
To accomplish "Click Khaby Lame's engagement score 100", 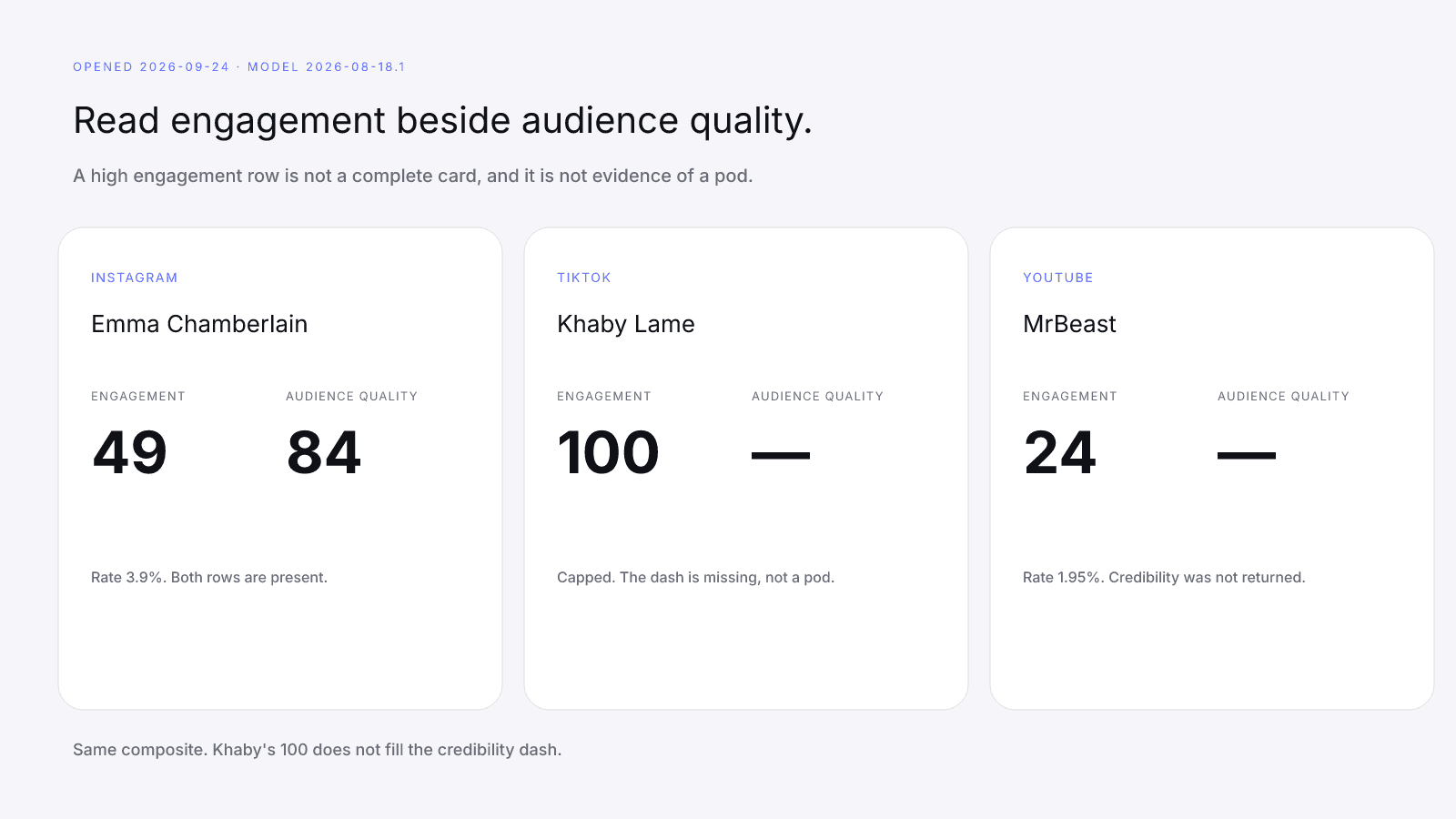I will 609,452.
